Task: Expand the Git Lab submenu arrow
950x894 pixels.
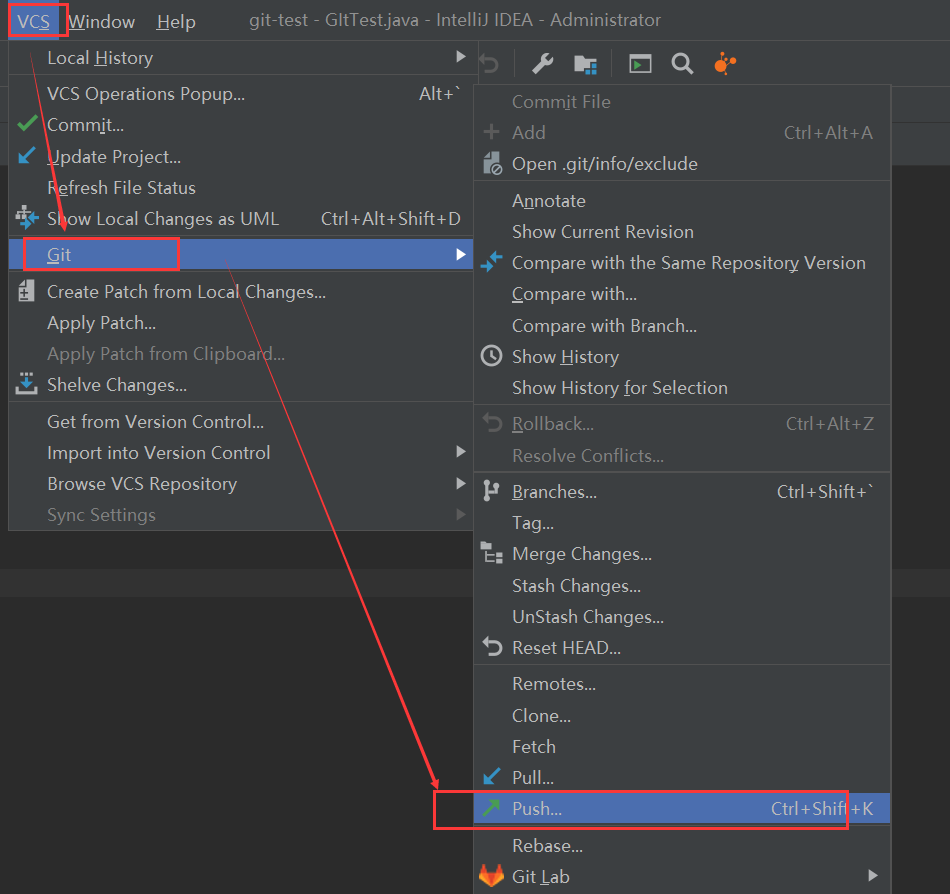Action: [872, 875]
